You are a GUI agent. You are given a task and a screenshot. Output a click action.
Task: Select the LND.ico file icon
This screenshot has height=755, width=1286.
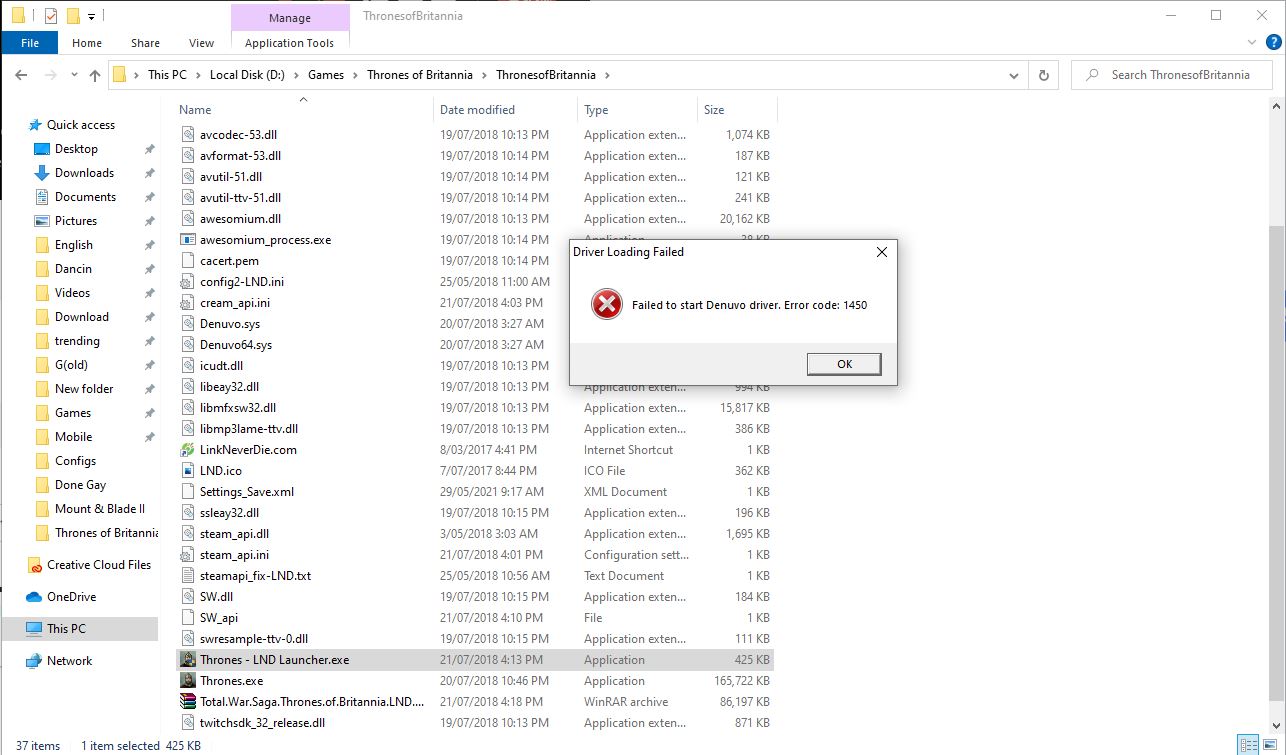(187, 471)
